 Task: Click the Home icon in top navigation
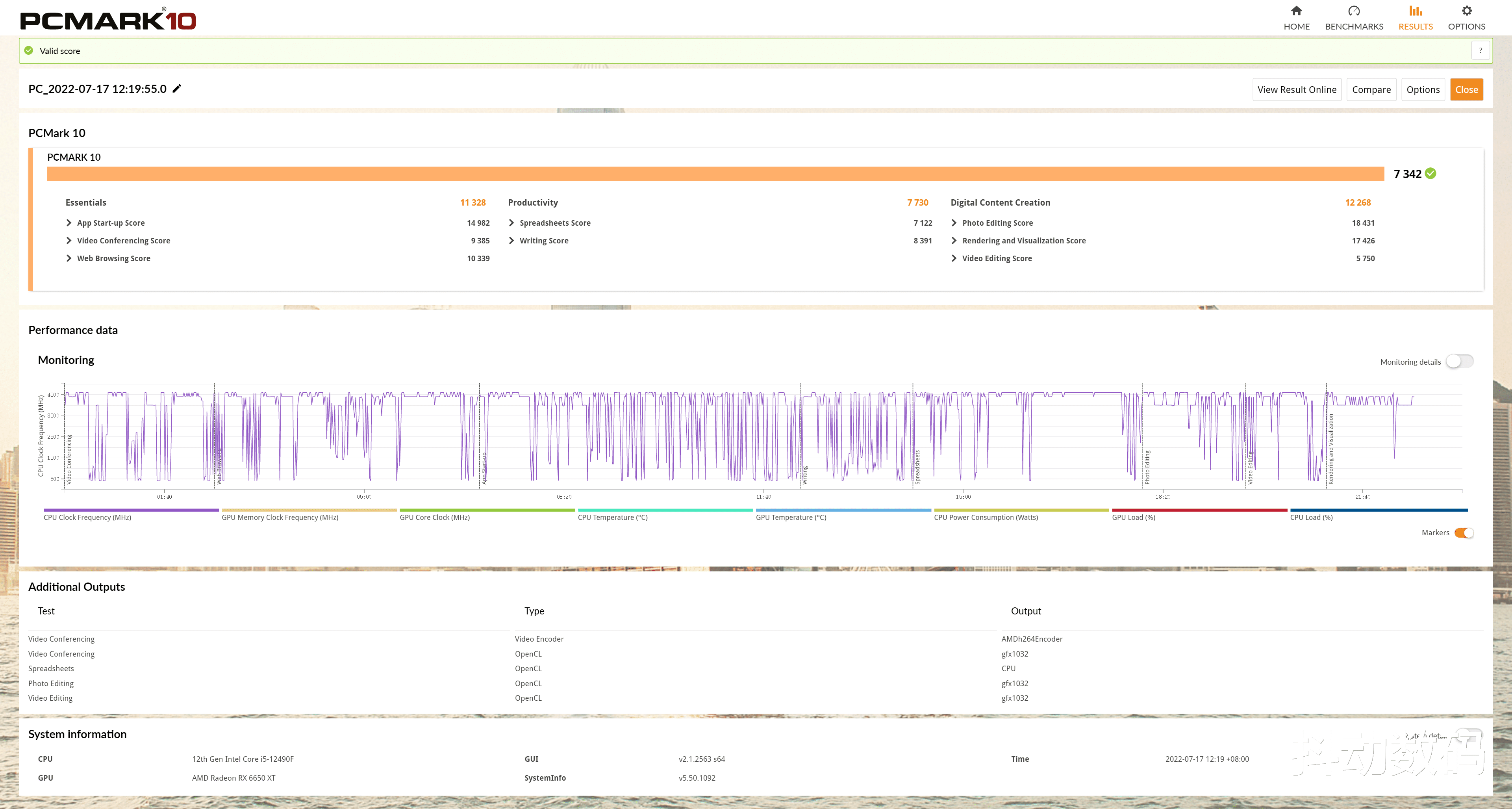(1296, 11)
